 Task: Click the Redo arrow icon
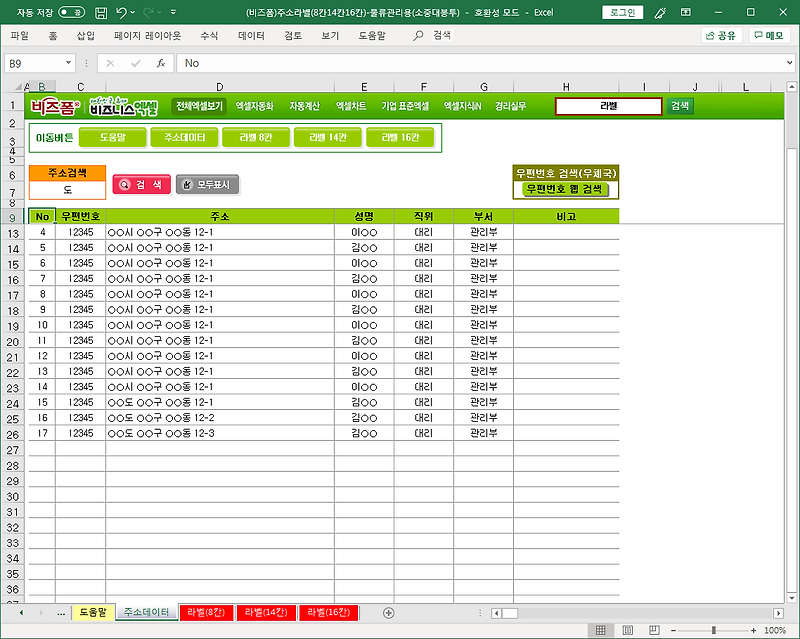(x=148, y=12)
